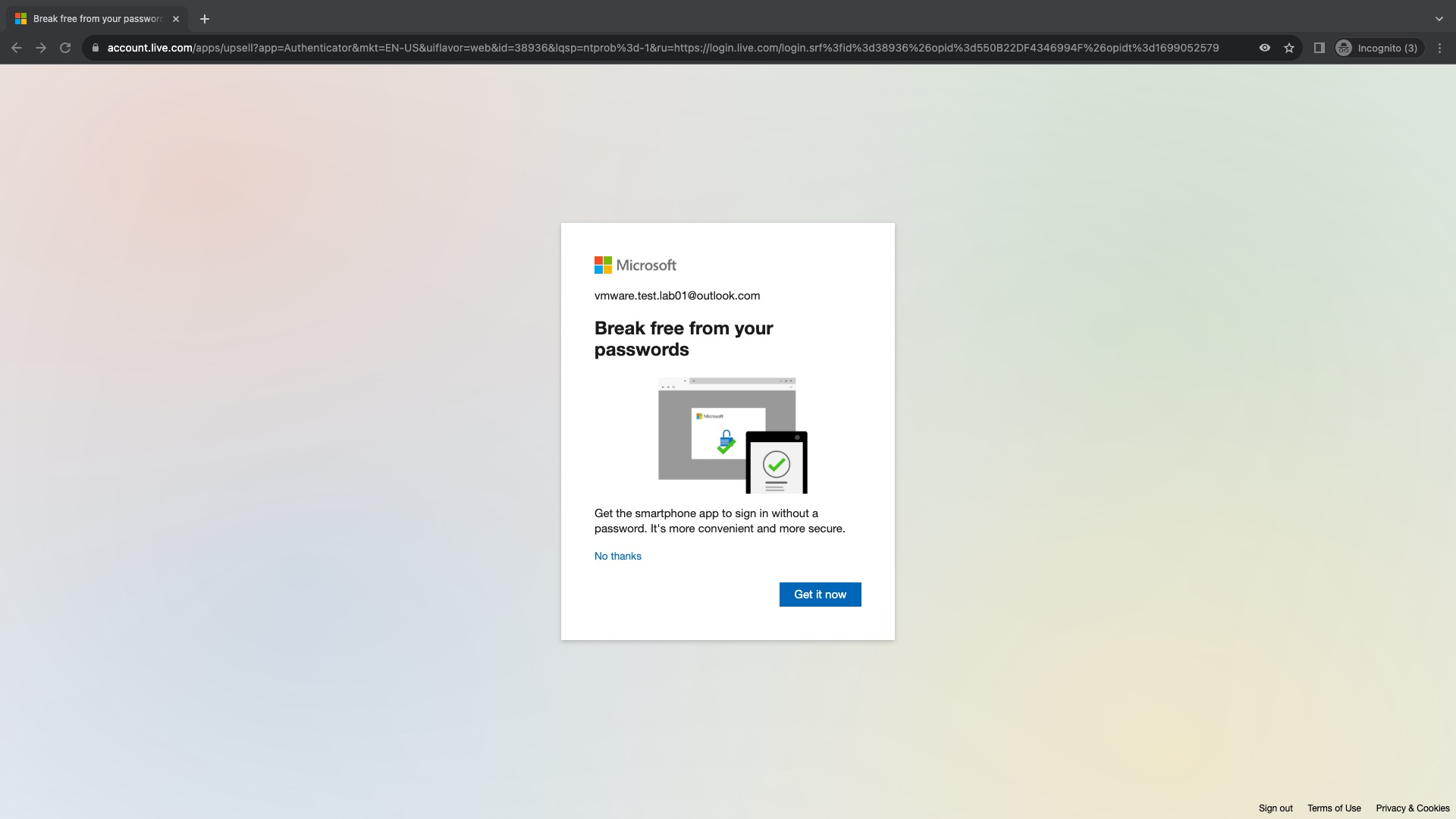Select the Break free from your passwords tab

[91, 18]
